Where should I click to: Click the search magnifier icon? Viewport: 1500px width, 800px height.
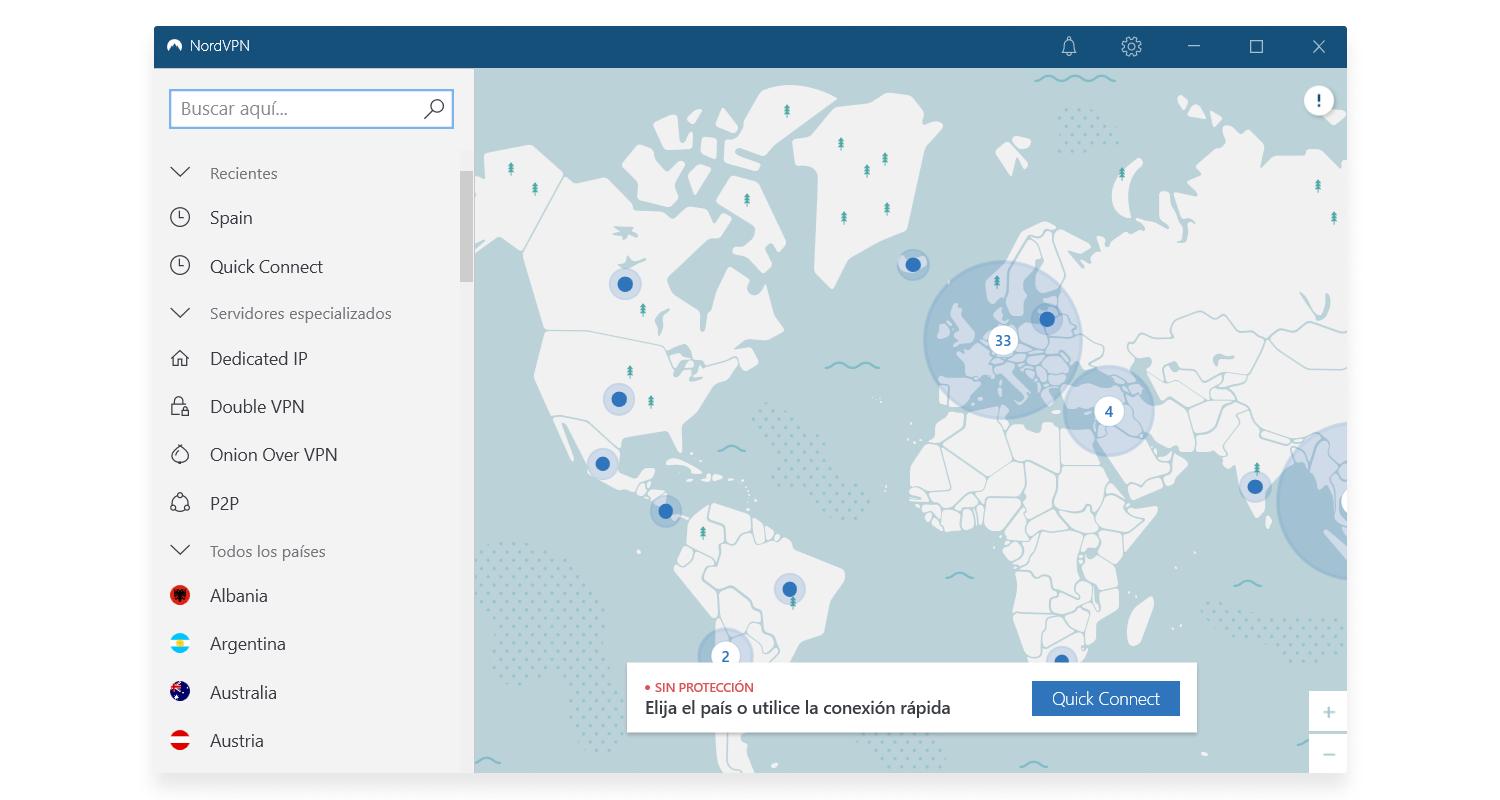tap(434, 109)
